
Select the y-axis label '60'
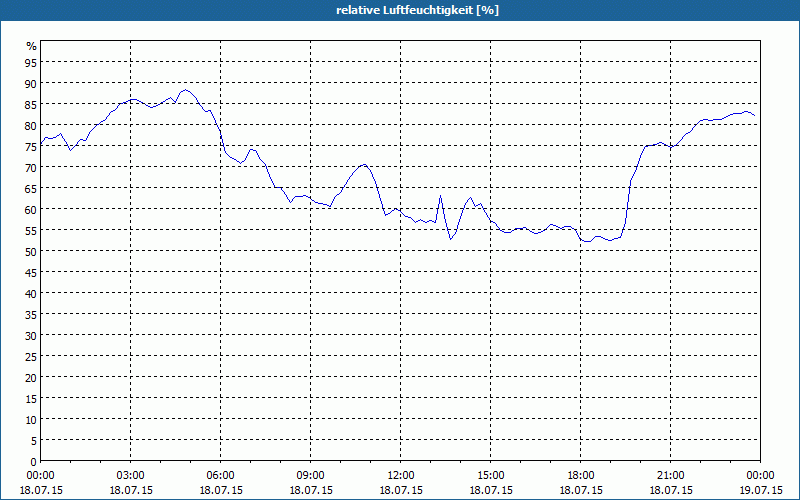(31, 209)
